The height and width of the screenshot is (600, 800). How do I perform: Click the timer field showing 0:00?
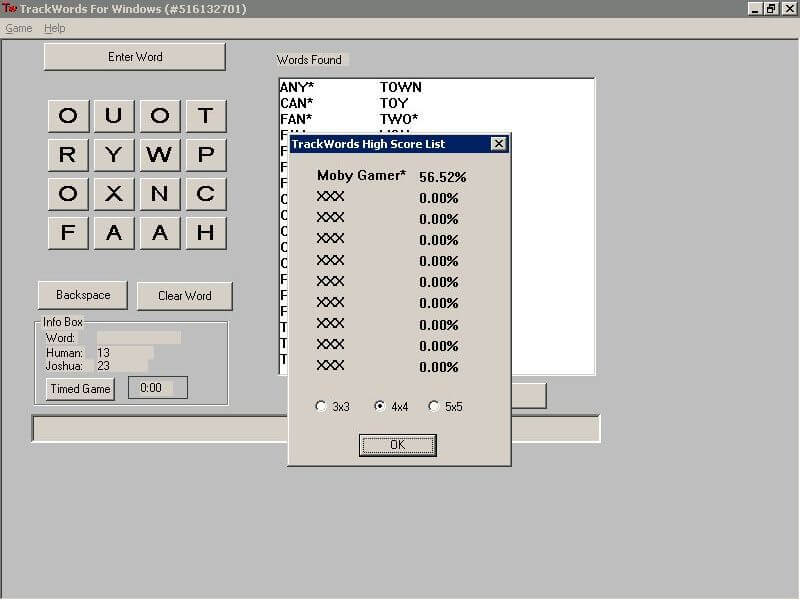click(x=158, y=388)
